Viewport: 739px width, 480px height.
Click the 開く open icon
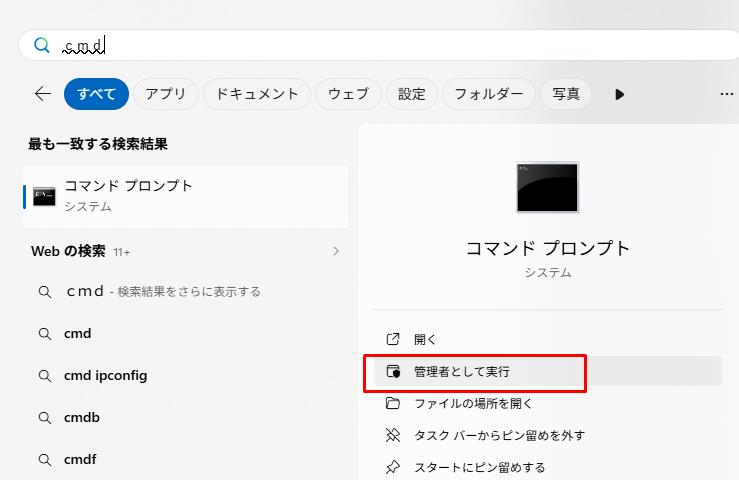click(x=393, y=339)
